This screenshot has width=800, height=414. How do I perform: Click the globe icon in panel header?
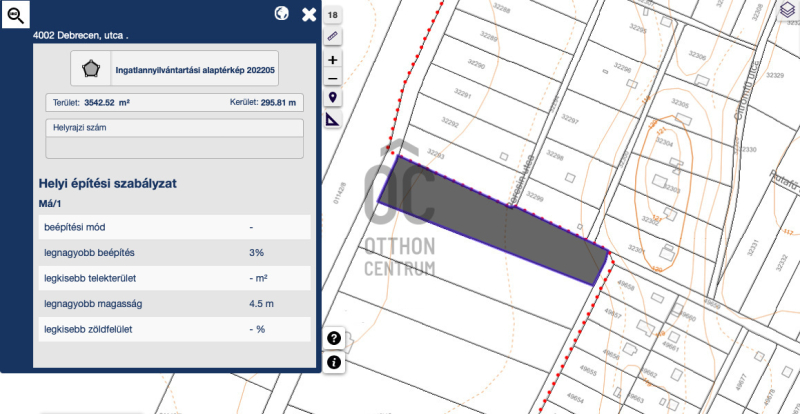[x=282, y=14]
